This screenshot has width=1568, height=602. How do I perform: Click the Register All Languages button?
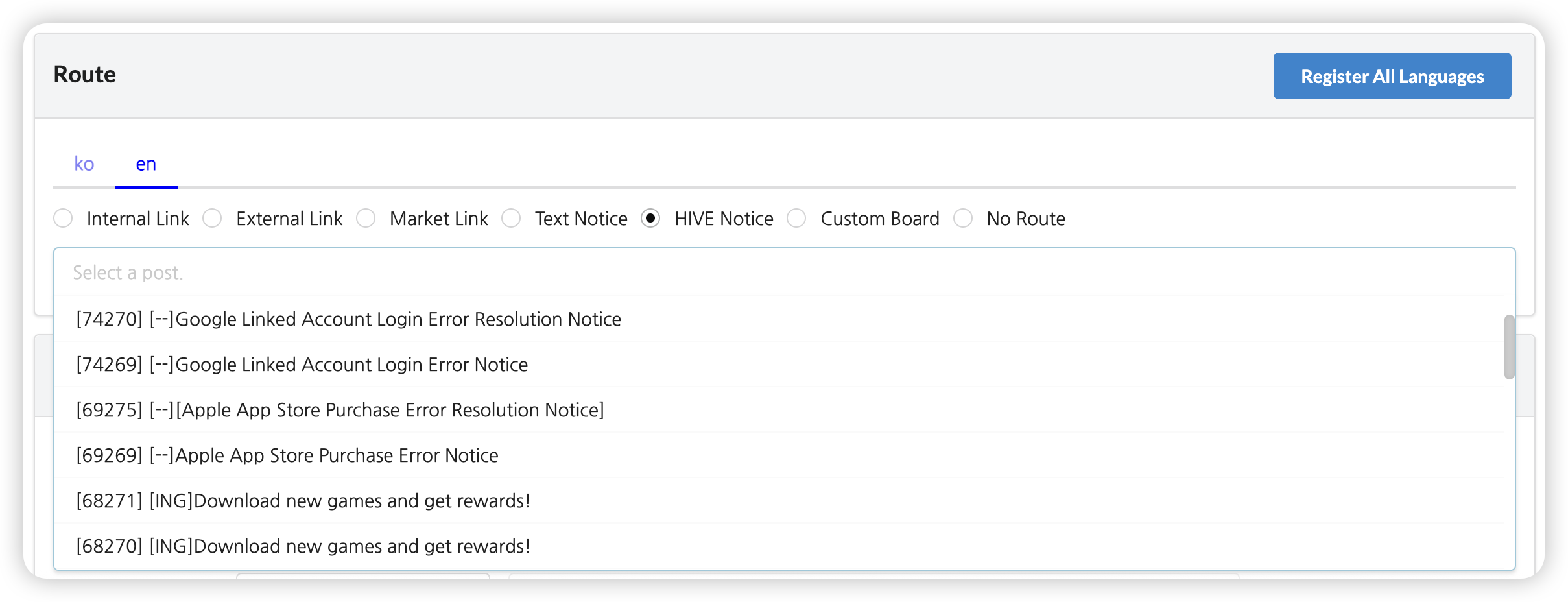click(1392, 76)
